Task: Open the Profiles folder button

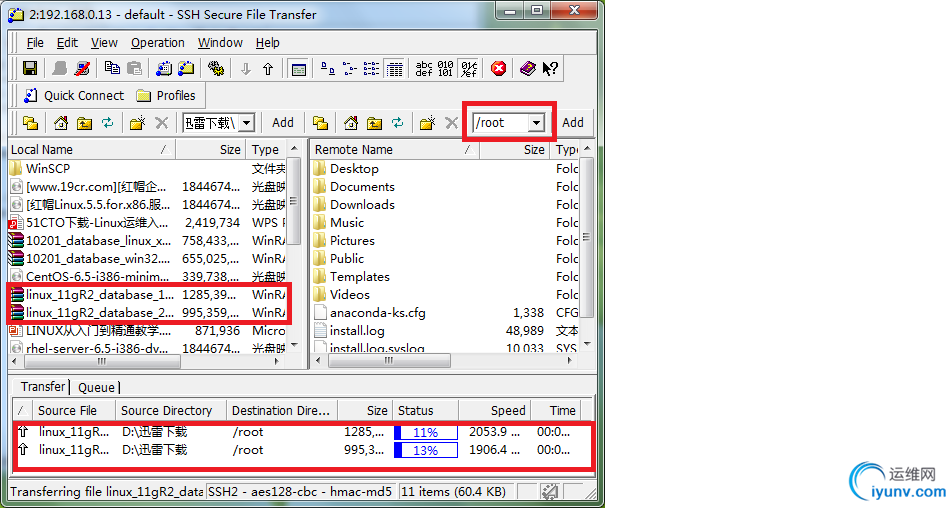Action: [x=166, y=96]
